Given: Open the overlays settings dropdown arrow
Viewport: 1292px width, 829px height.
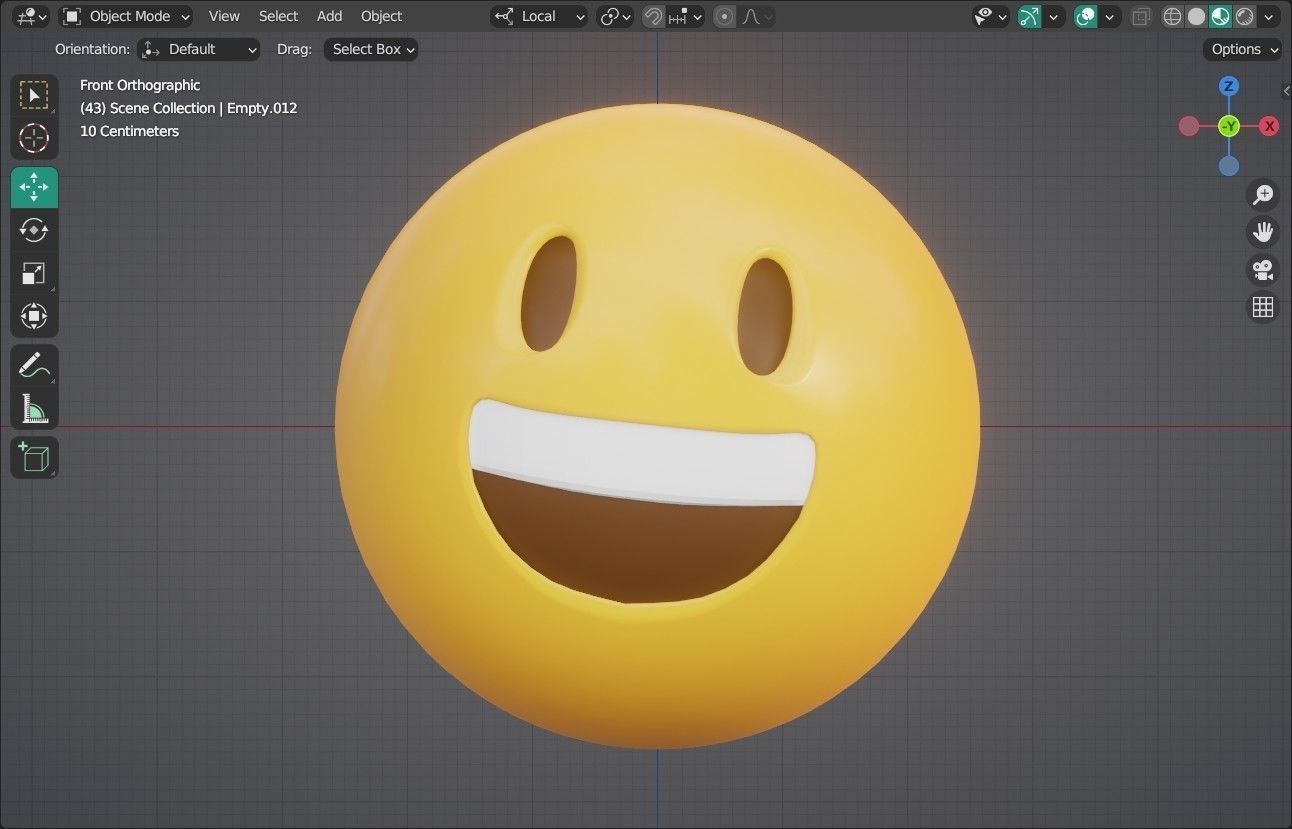Looking at the screenshot, I should click(1109, 16).
